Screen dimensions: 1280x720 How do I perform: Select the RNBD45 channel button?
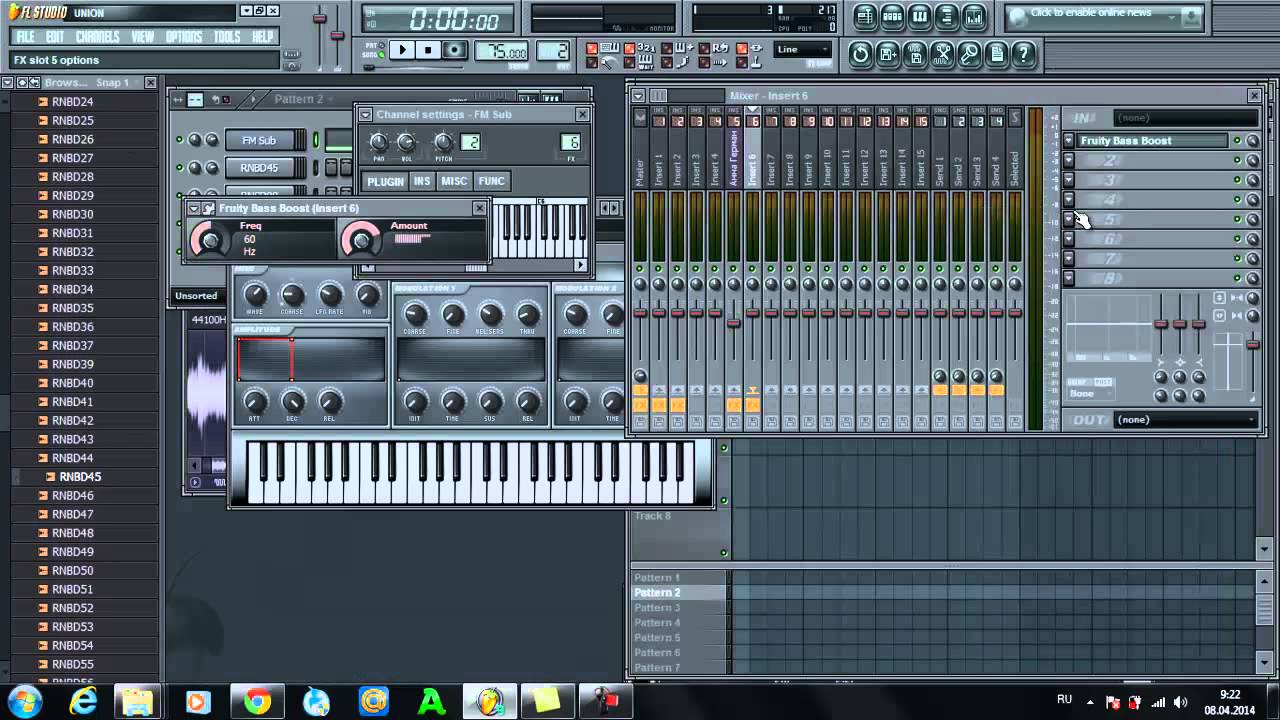pos(265,167)
